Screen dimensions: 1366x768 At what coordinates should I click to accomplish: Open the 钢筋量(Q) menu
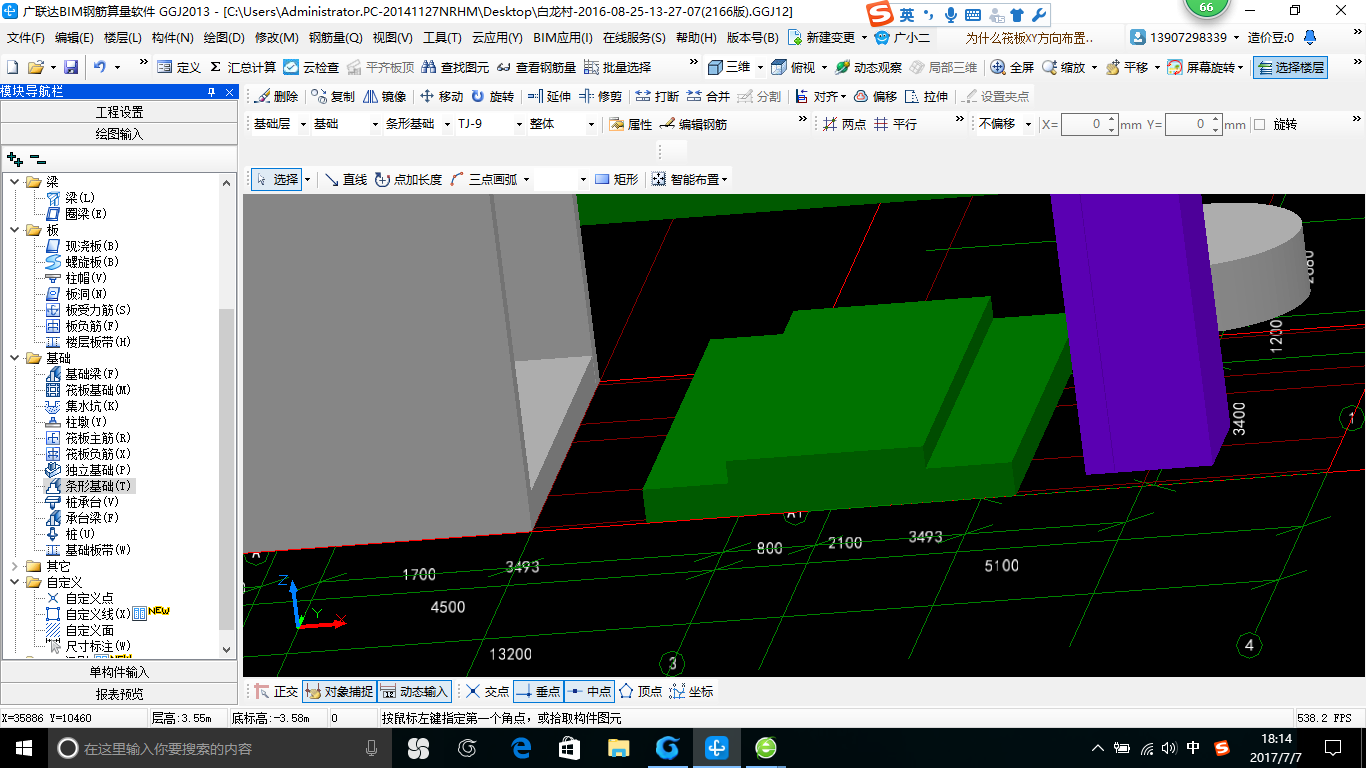335,38
